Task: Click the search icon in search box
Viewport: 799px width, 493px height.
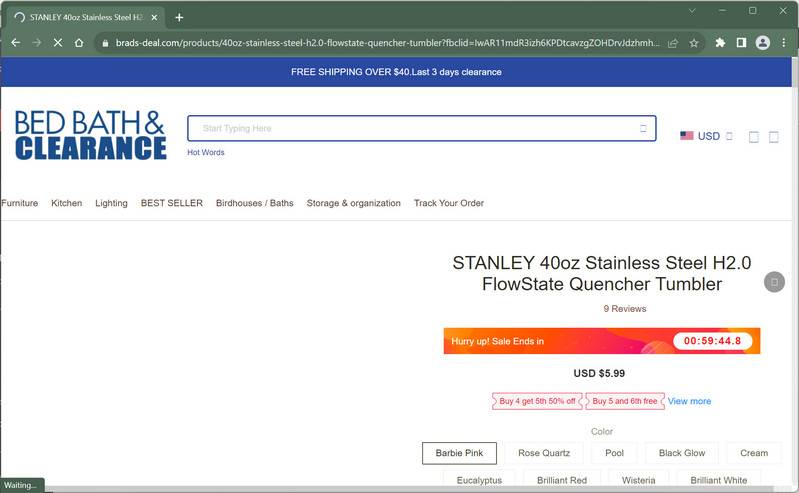Action: pos(643,128)
